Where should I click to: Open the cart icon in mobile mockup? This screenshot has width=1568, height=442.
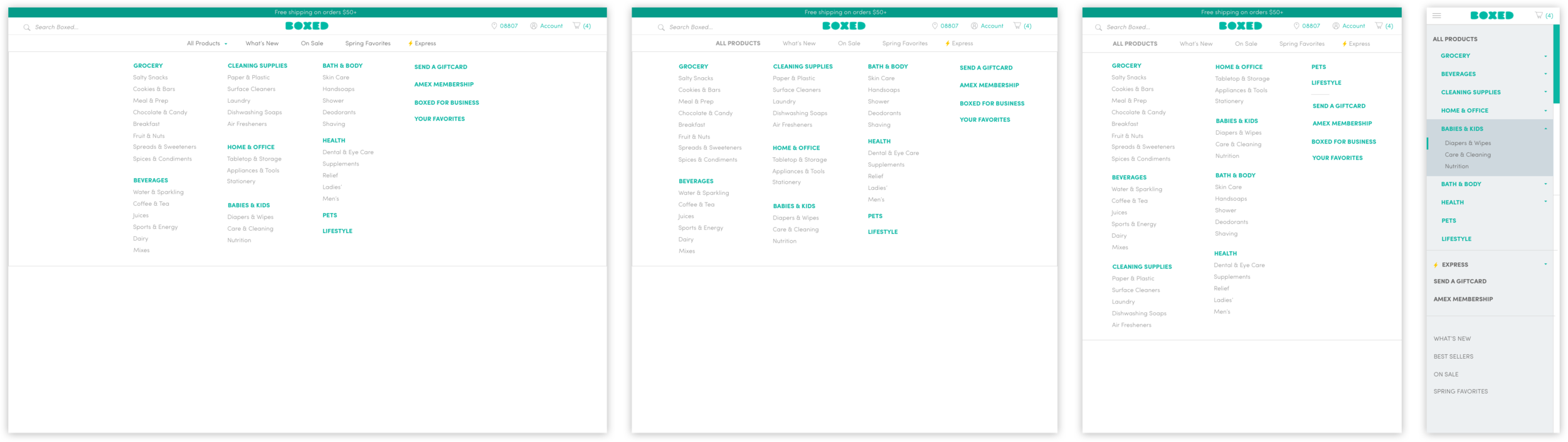(x=1539, y=15)
